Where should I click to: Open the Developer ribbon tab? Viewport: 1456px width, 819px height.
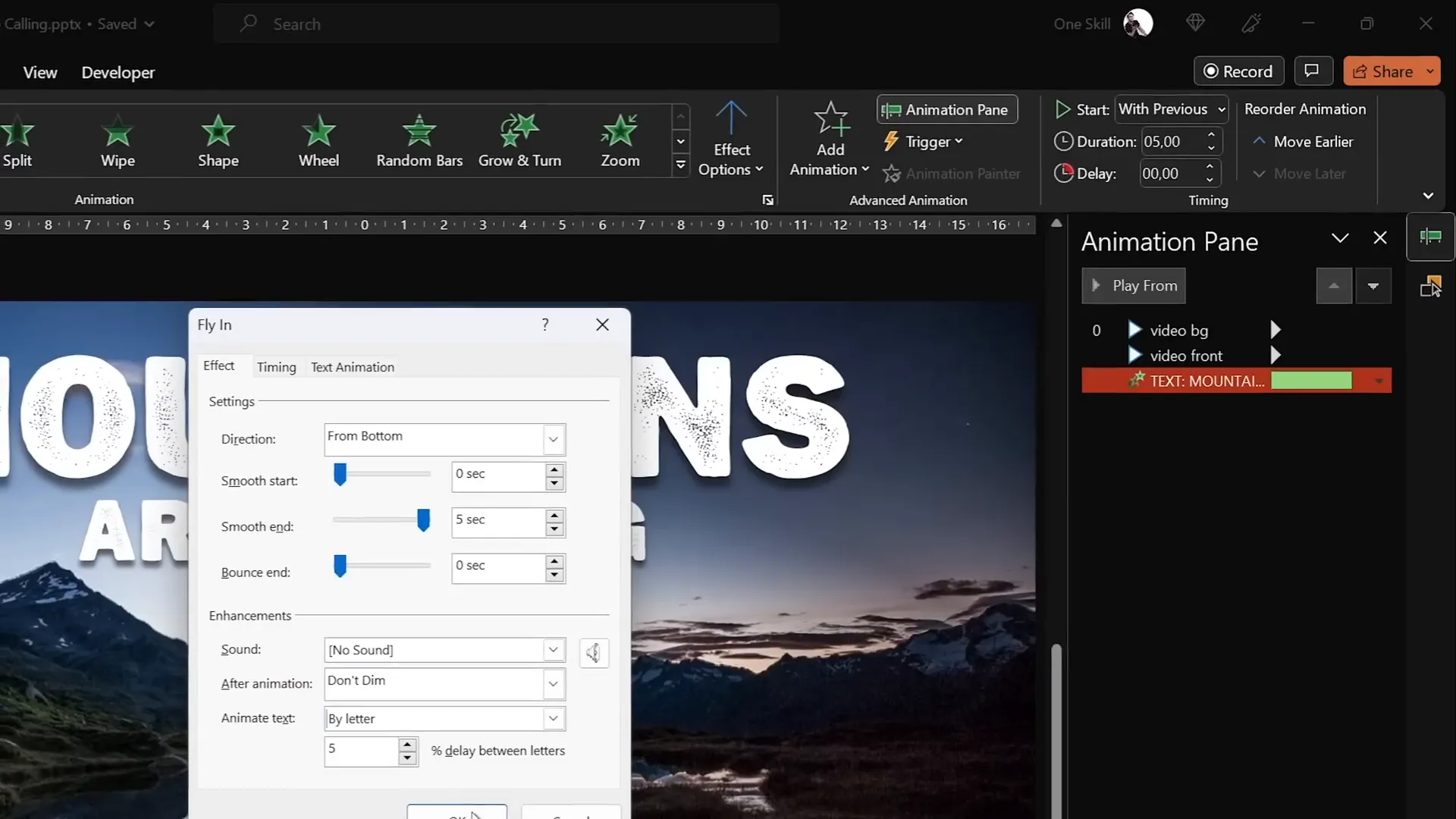click(118, 72)
